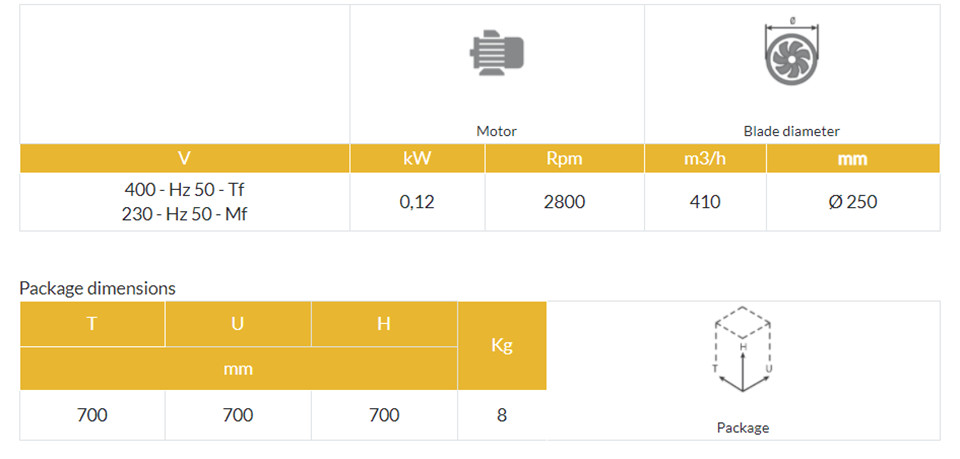This screenshot has width=960, height=459.
Task: Select the kW column header
Action: tap(418, 159)
